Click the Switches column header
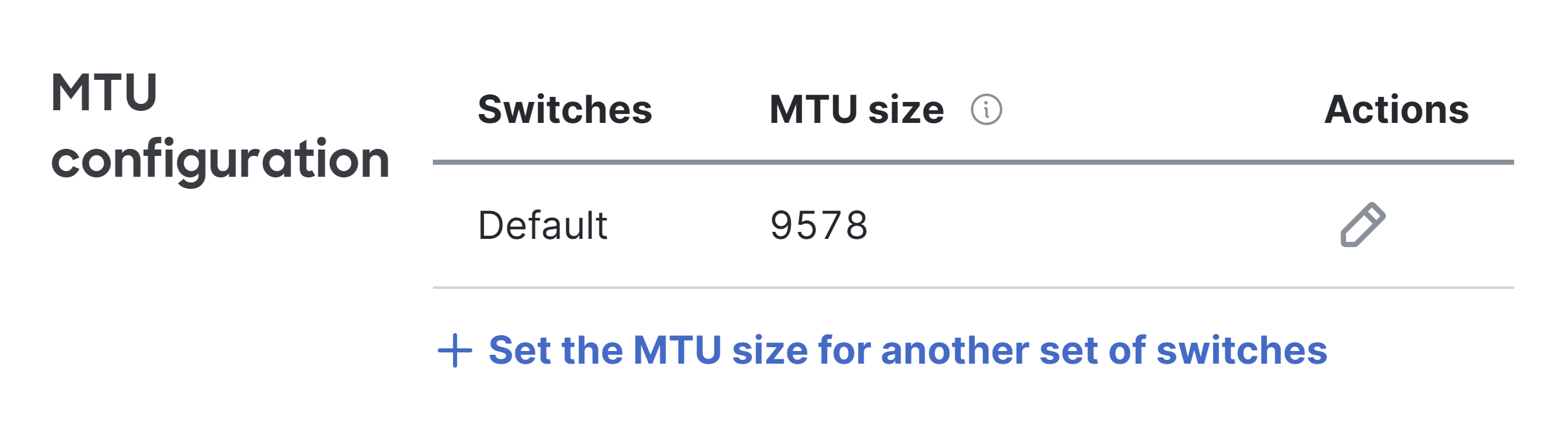This screenshot has height=434, width=1568. (565, 110)
